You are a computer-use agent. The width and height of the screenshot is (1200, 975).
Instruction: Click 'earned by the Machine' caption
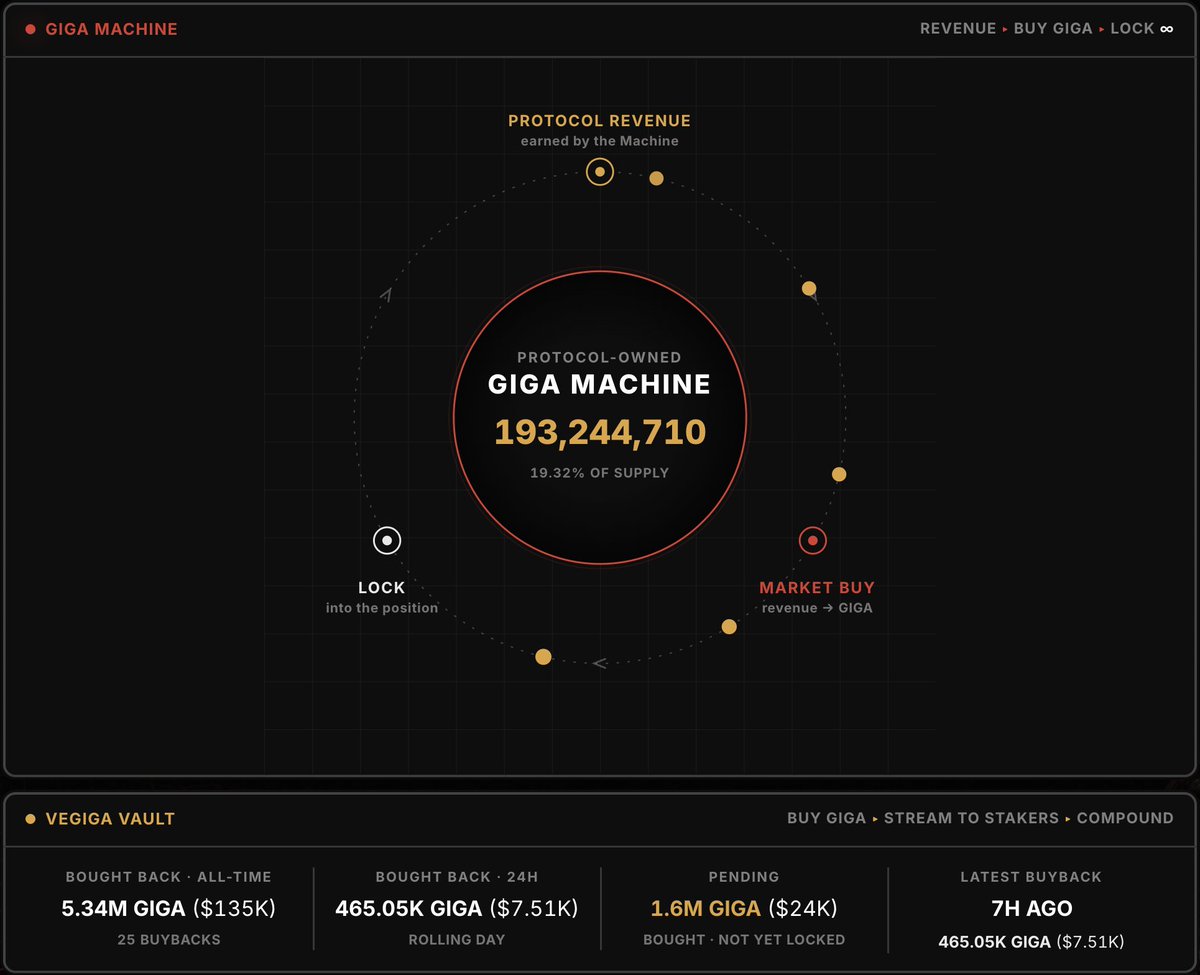[599, 141]
